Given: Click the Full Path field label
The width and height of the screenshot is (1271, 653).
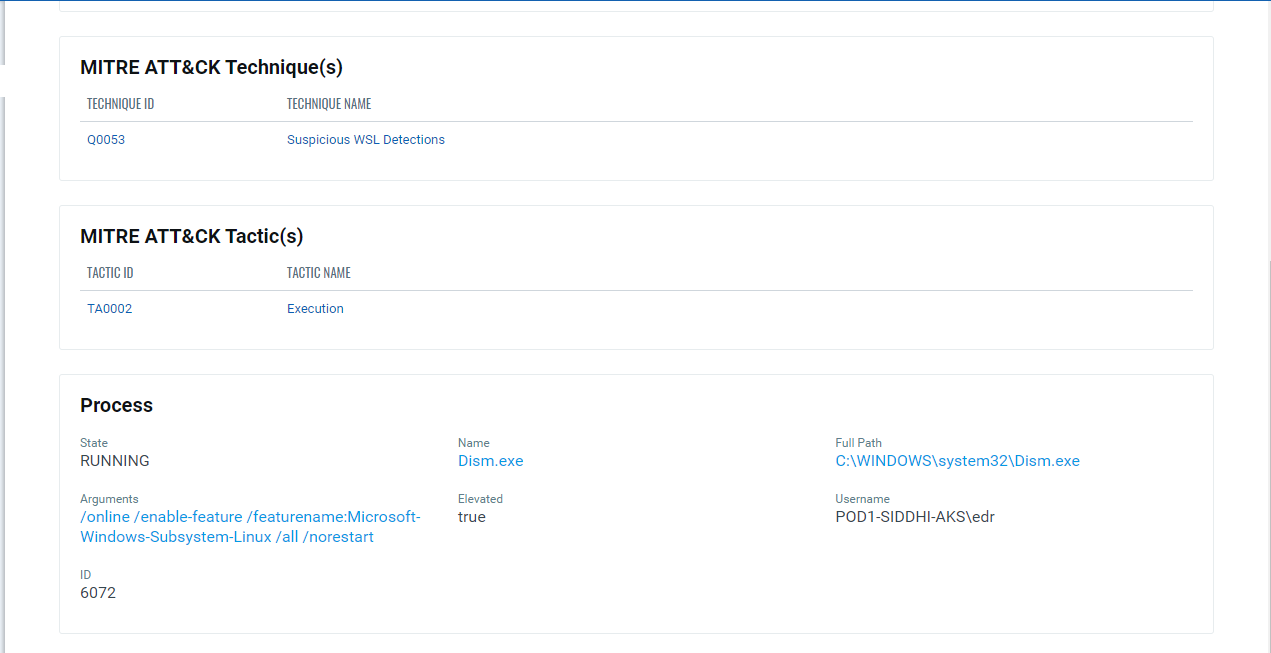Looking at the screenshot, I should pos(859,443).
